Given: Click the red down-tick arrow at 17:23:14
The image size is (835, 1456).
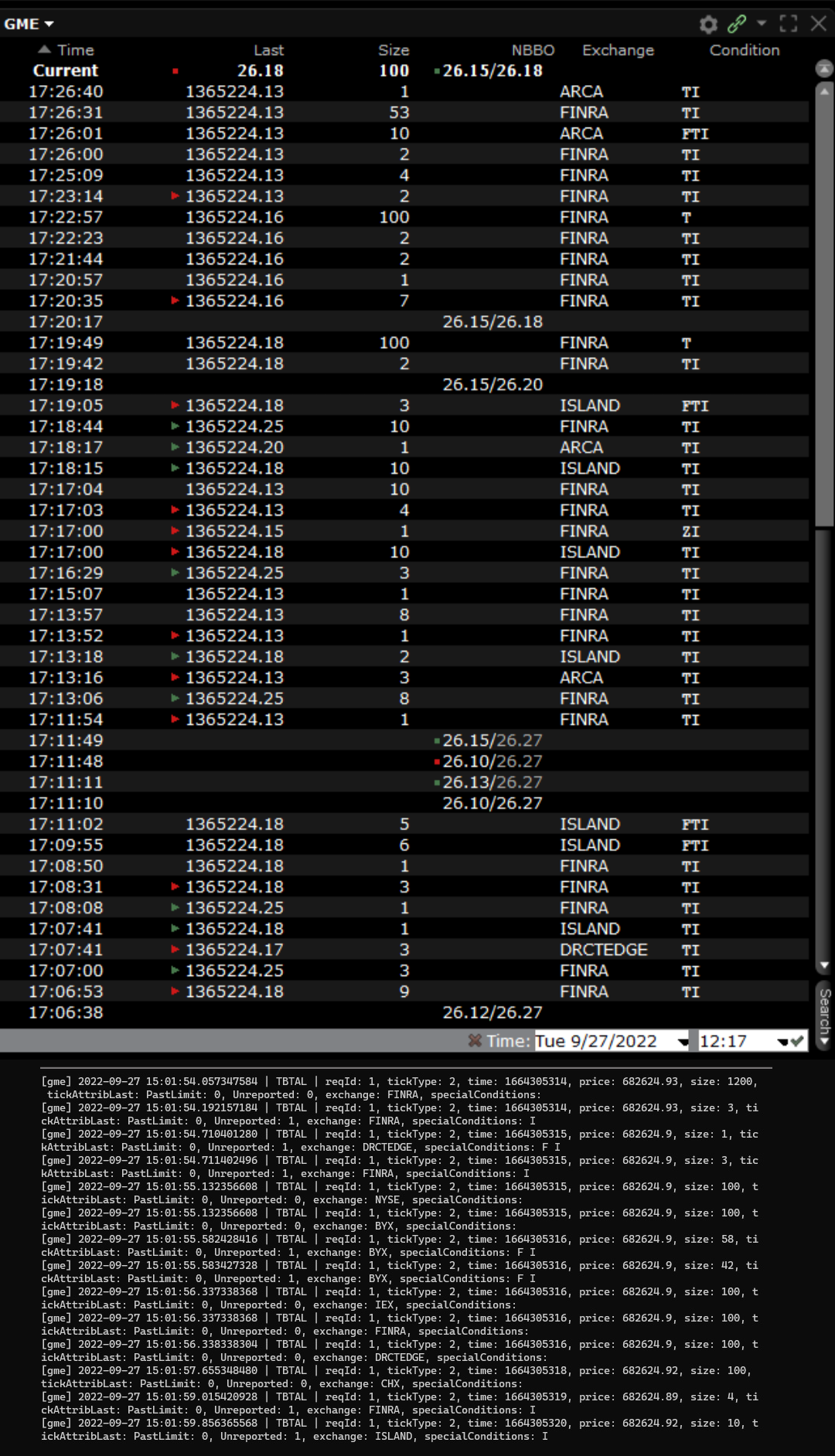Looking at the screenshot, I should (x=176, y=196).
